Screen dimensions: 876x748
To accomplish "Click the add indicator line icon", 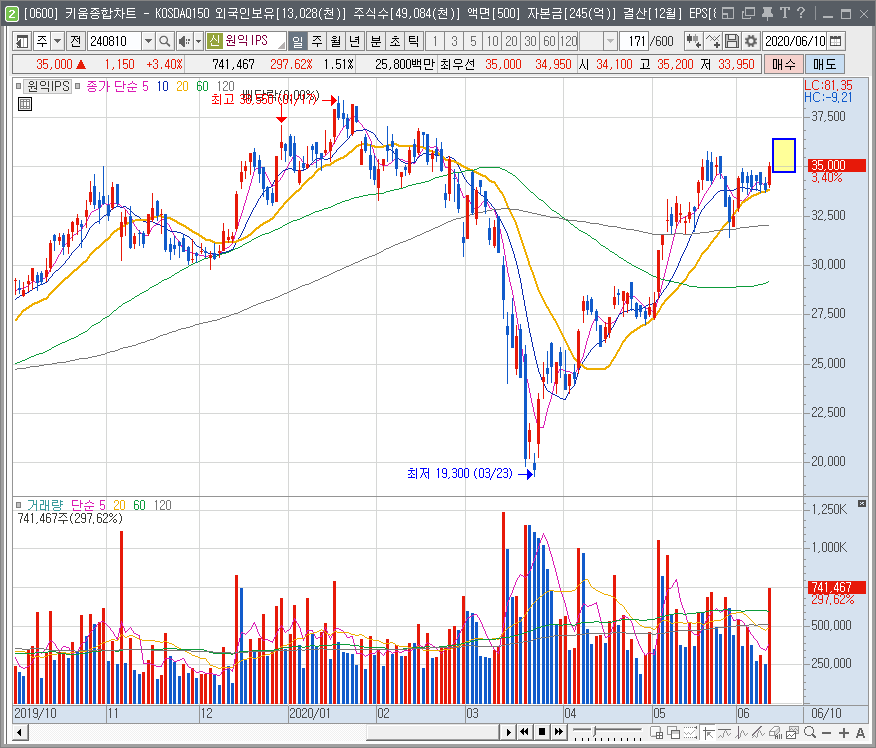I will (x=713, y=41).
